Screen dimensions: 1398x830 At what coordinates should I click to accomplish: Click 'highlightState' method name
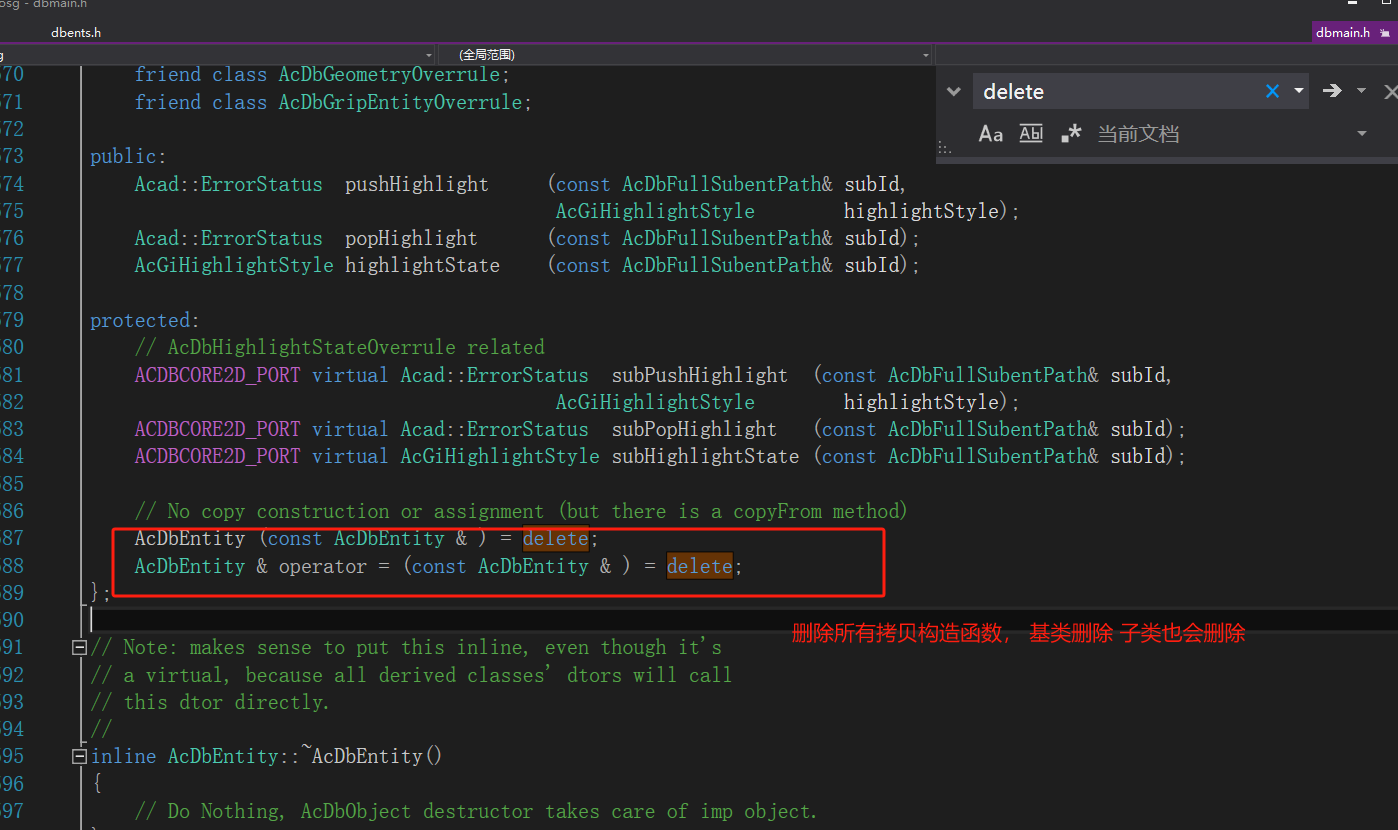click(422, 265)
